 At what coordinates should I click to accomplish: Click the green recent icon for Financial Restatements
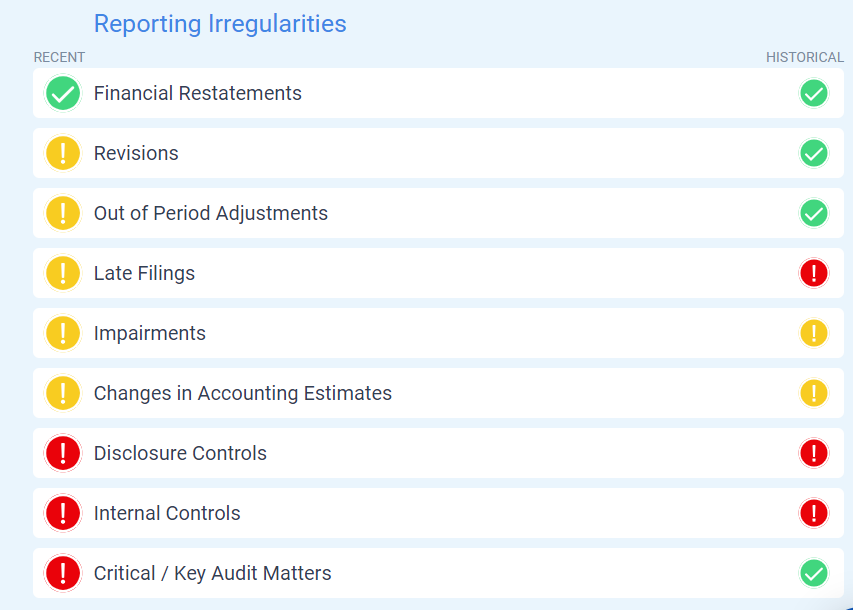point(63,93)
